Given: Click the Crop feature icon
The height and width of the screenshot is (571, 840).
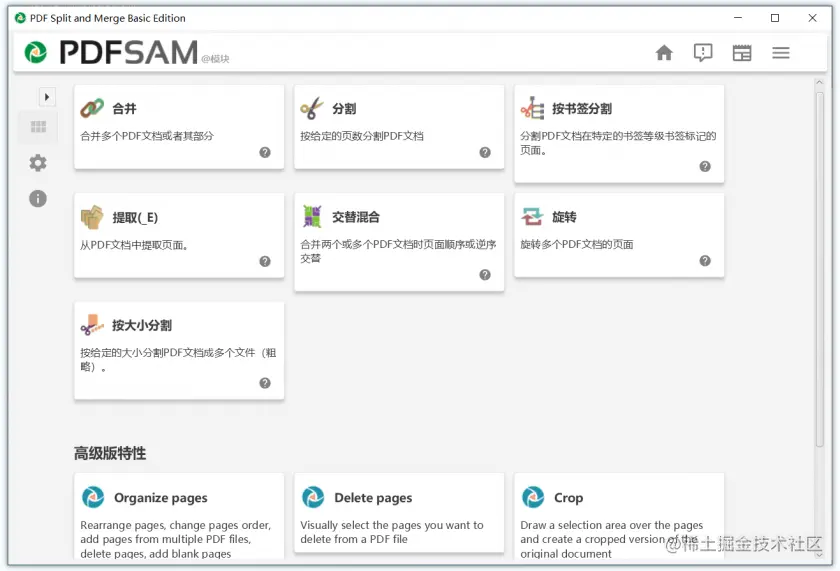Looking at the screenshot, I should coord(533,497).
